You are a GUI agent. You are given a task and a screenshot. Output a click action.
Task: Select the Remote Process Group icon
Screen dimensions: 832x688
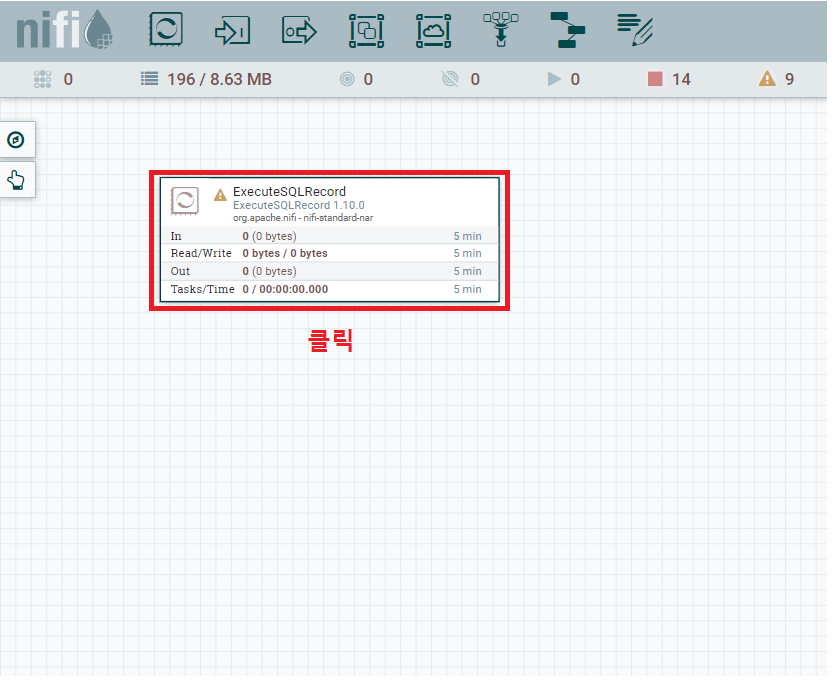click(x=434, y=31)
